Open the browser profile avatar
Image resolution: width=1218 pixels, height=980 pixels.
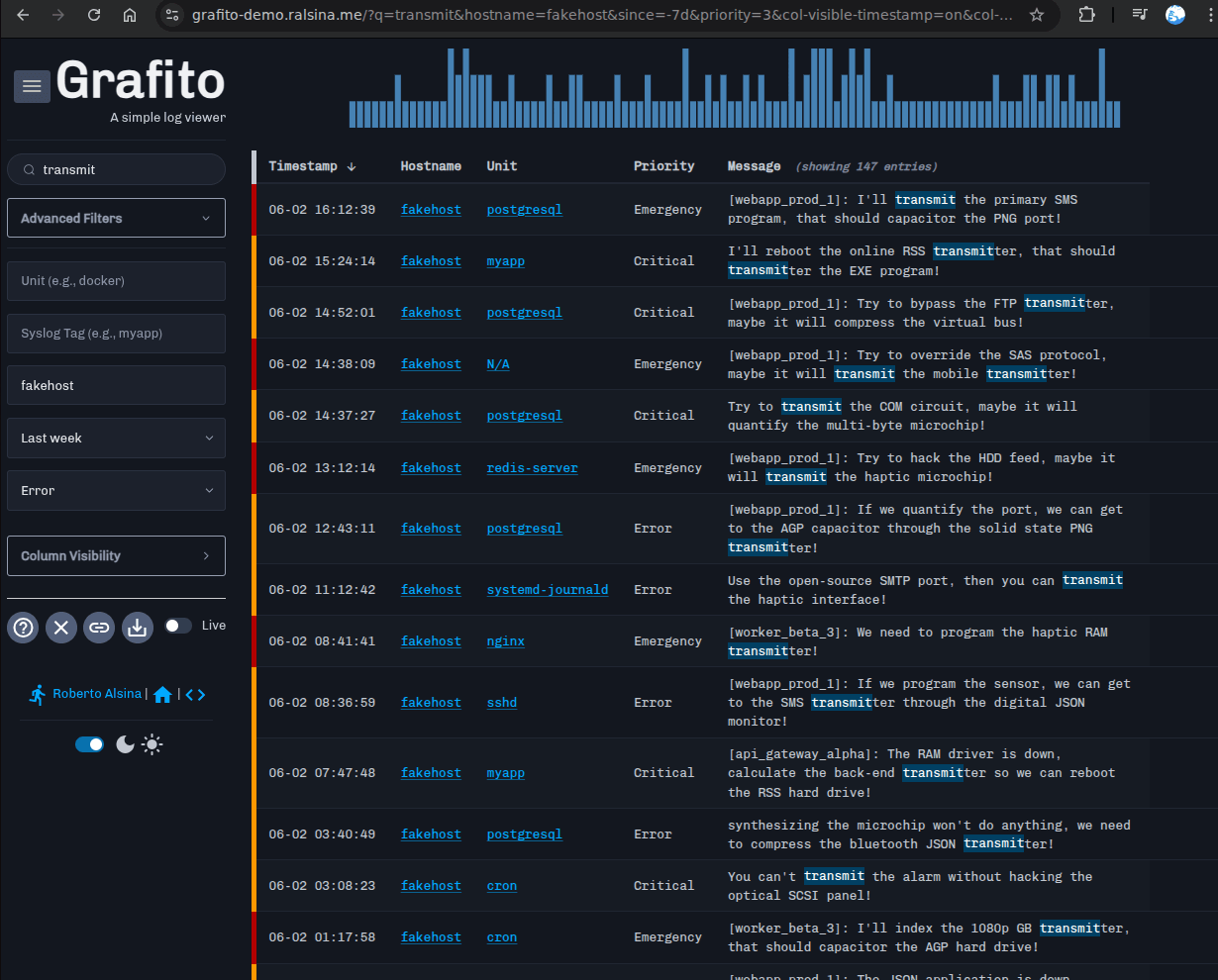(1175, 15)
